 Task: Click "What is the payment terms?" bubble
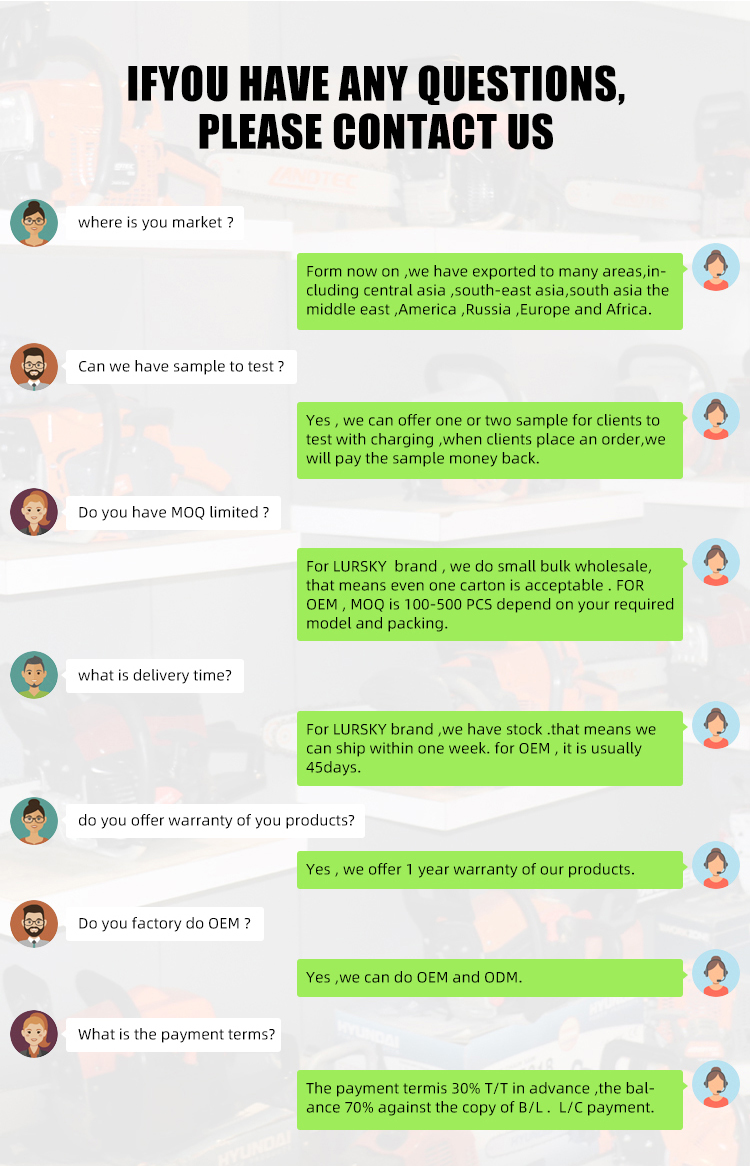click(173, 1034)
